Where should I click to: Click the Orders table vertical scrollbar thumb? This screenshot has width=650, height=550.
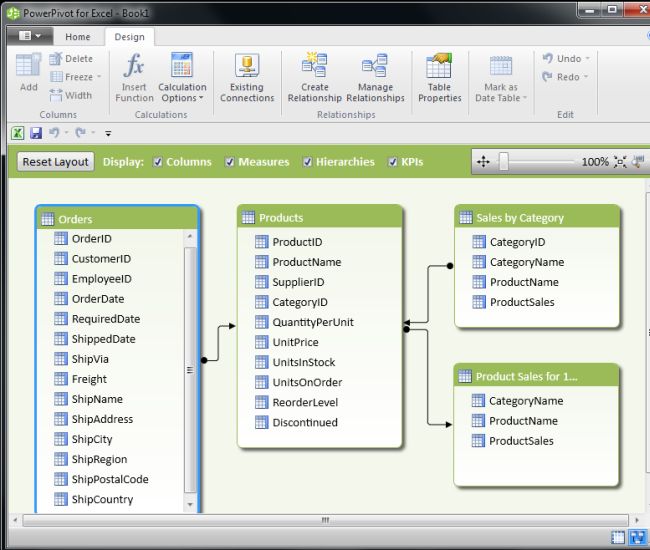190,370
